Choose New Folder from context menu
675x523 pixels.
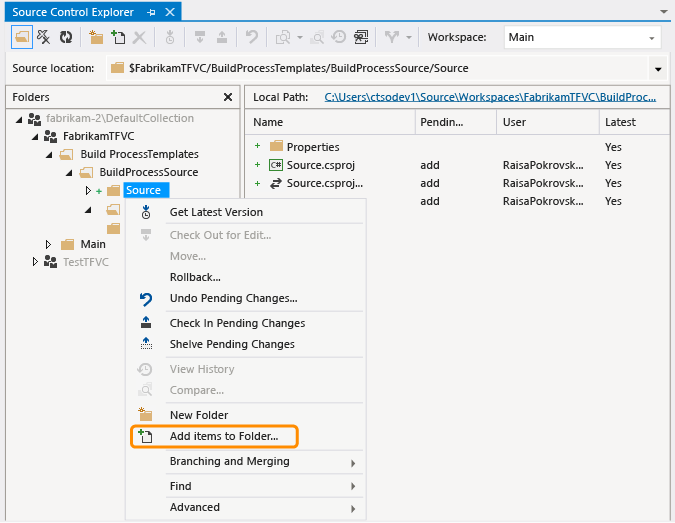point(245,415)
